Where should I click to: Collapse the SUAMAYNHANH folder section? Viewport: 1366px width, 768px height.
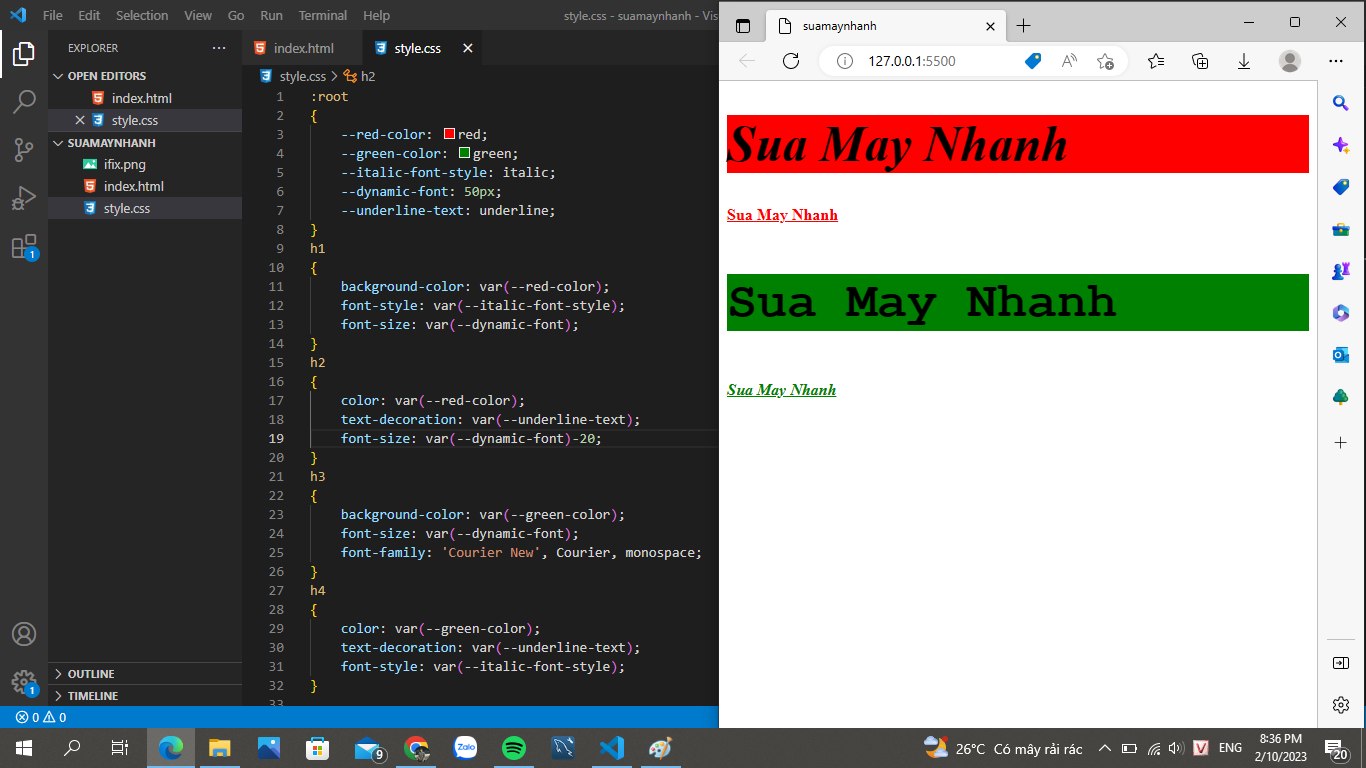point(145,143)
